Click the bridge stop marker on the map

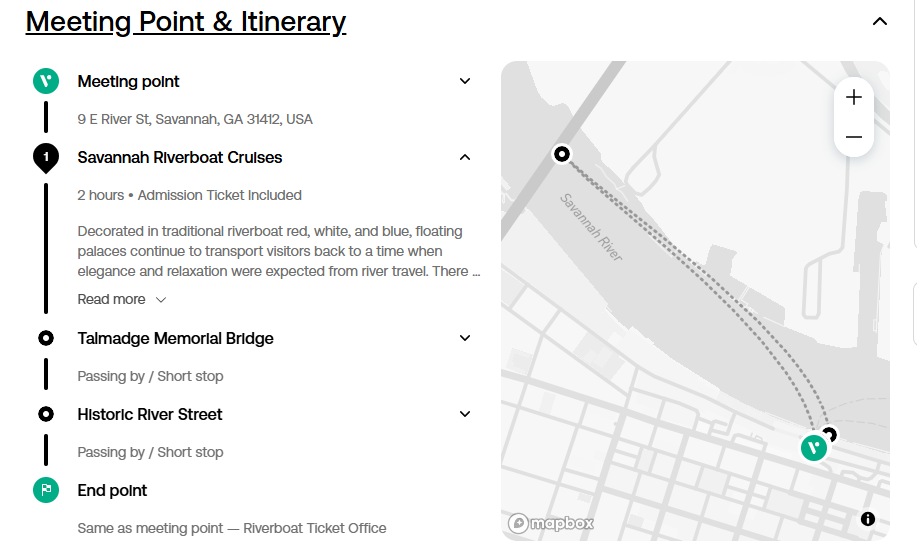click(x=561, y=154)
